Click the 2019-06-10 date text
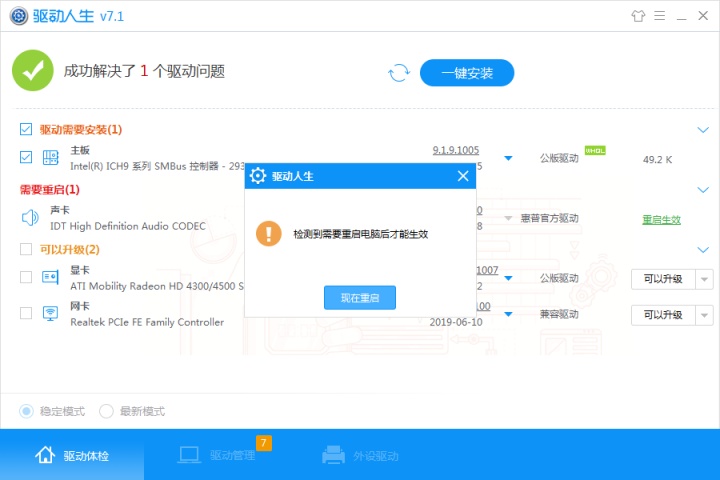720x480 pixels. tap(456, 322)
